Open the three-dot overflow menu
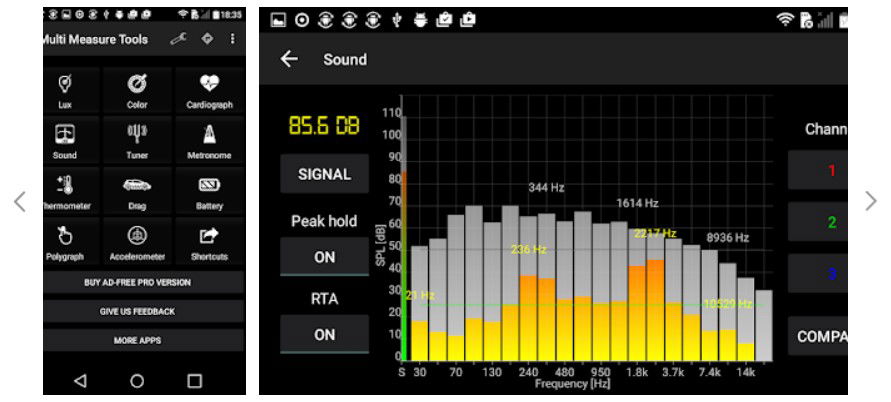The width and height of the screenshot is (891, 402). [x=232, y=39]
